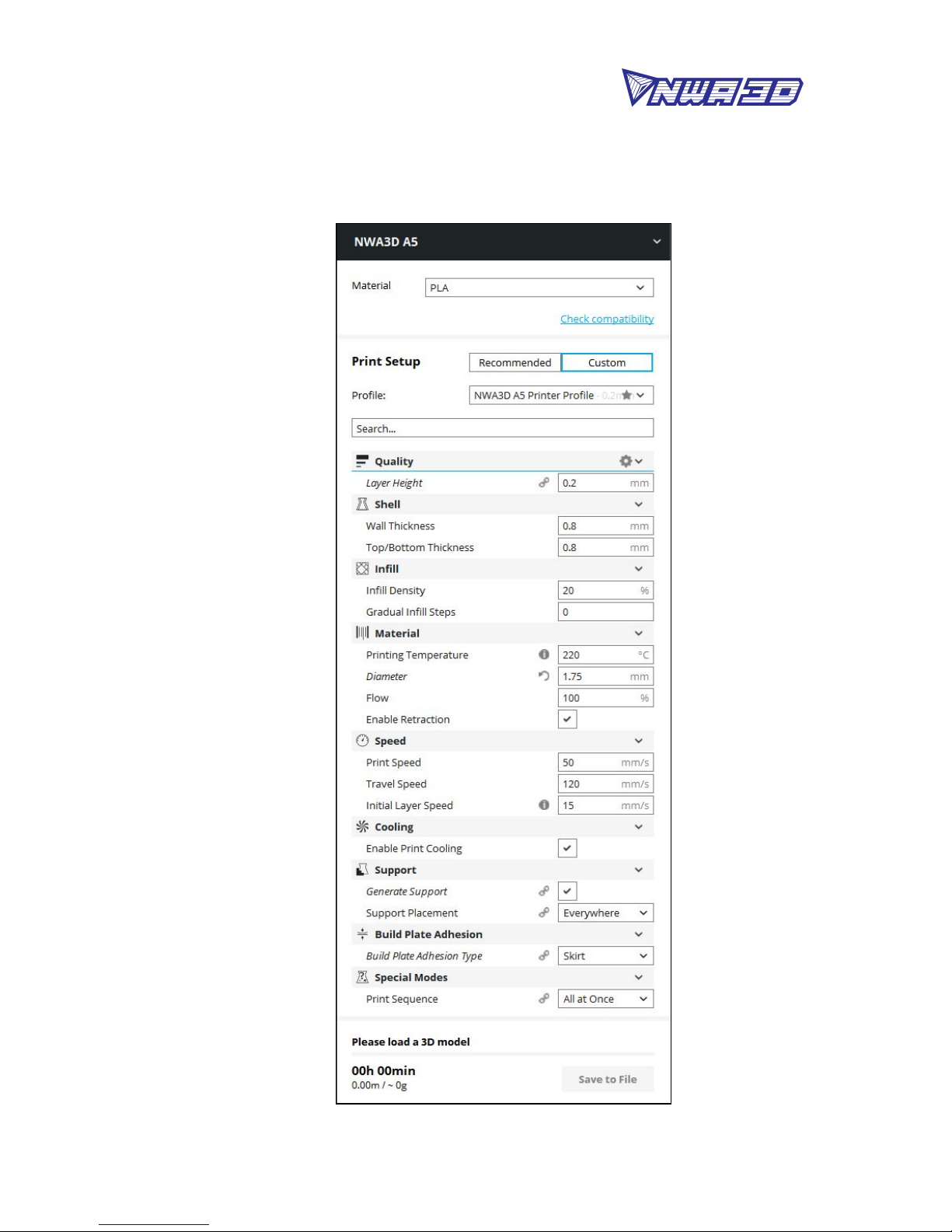
Task: Collapse the Cooling settings section
Action: tap(639, 827)
